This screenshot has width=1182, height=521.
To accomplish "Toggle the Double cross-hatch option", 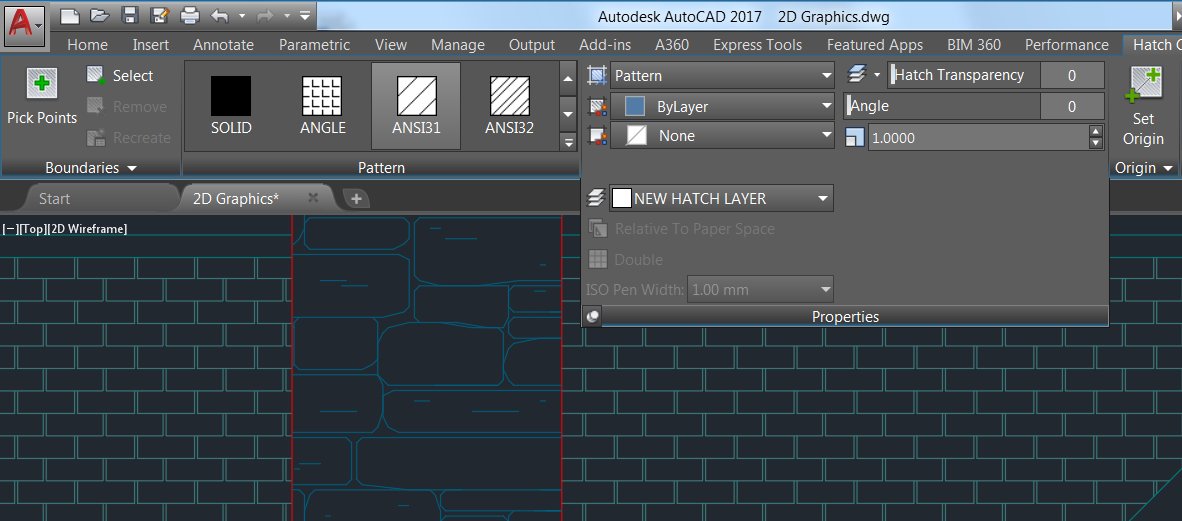I will coord(626,259).
